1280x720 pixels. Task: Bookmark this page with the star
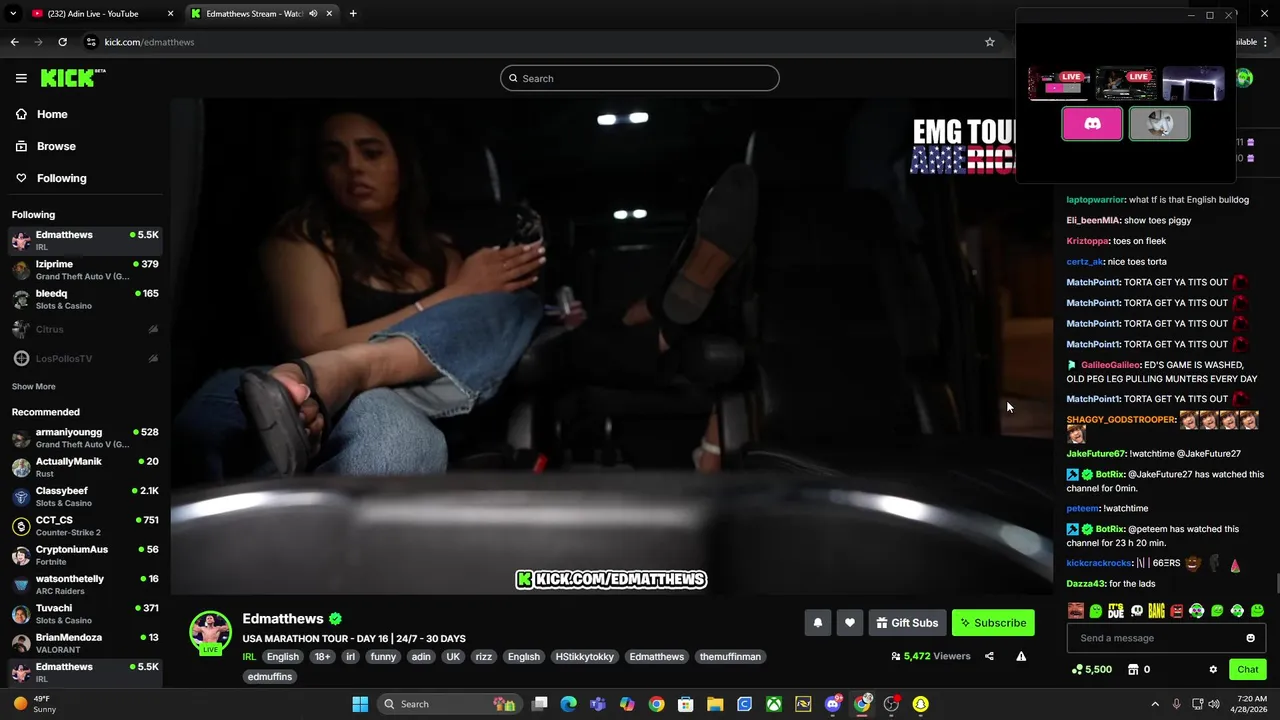(x=990, y=42)
